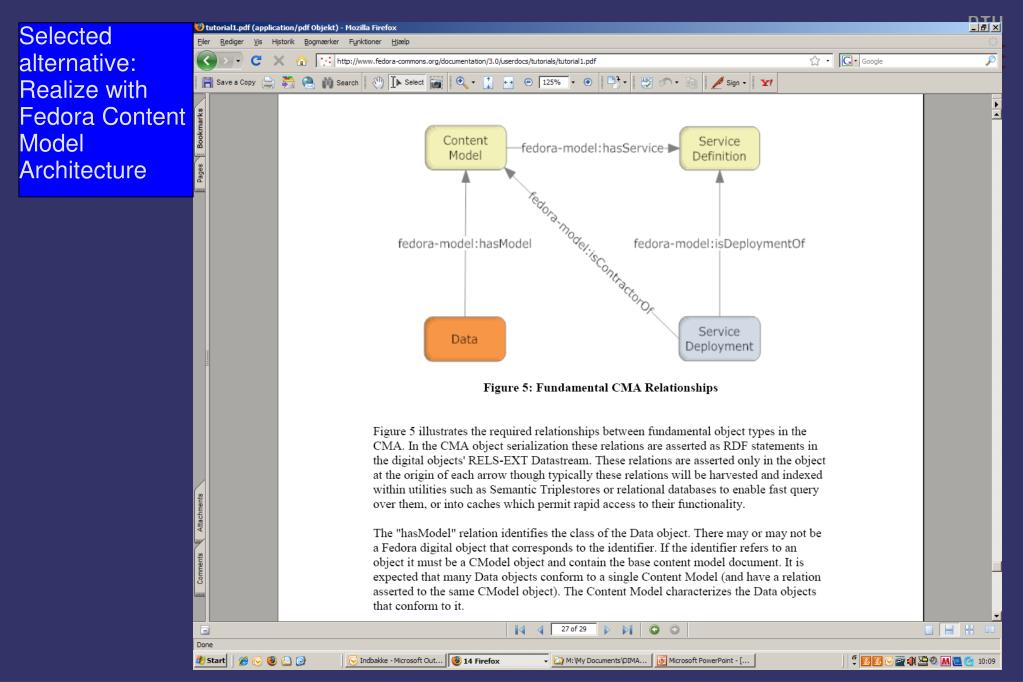Open the address bar history dropdown
This screenshot has width=1023, height=682.
828,61
